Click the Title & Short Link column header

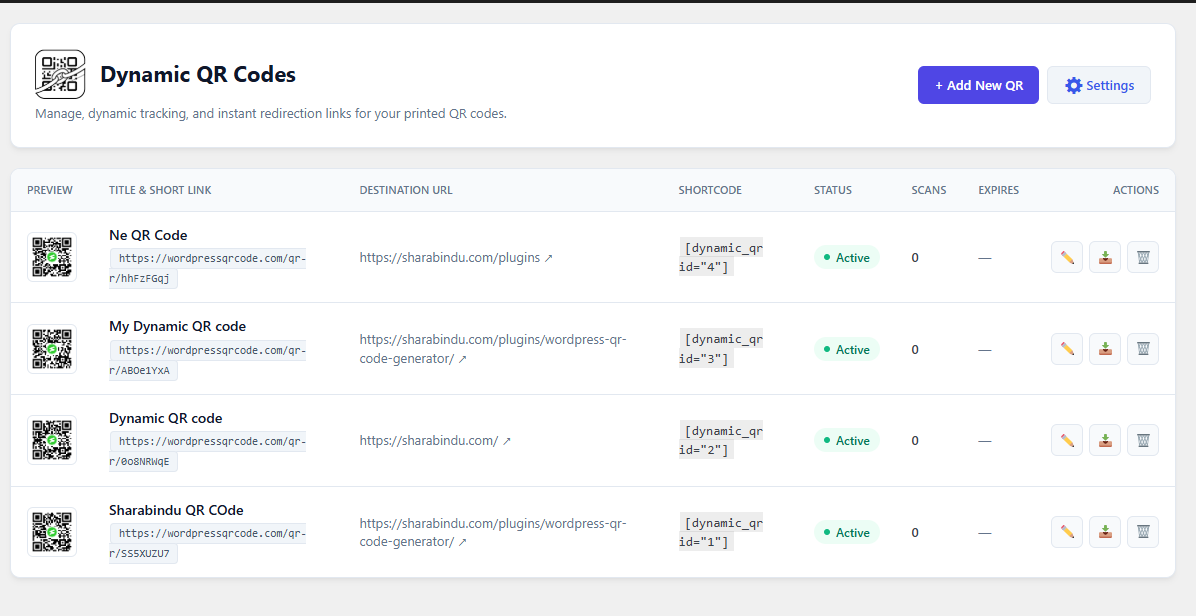click(160, 190)
